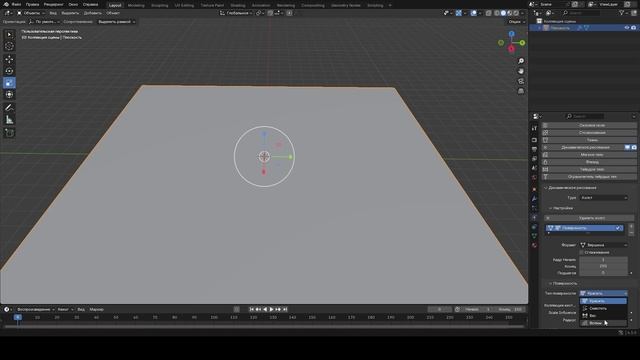Click the Ткань physics button

coord(589,140)
